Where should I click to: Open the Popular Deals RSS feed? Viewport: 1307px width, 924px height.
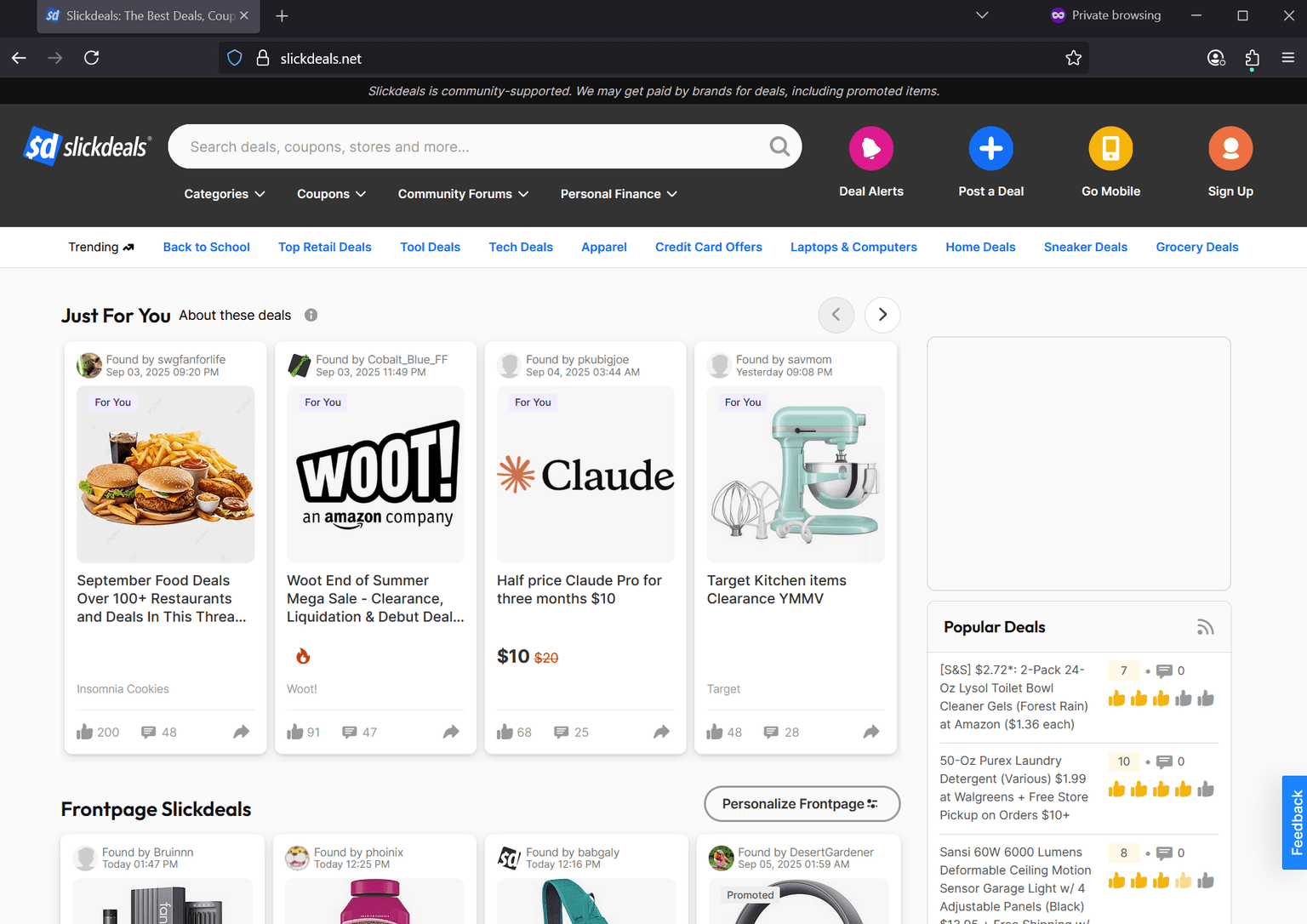click(1205, 626)
